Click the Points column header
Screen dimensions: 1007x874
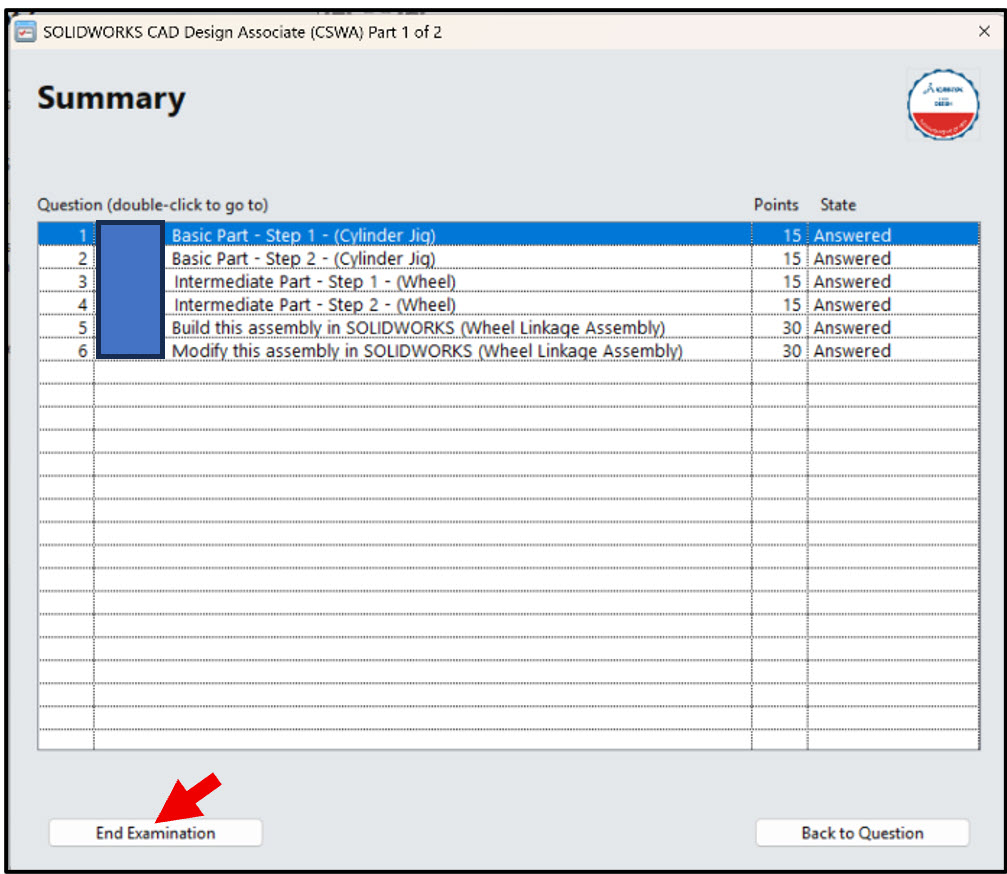775,205
